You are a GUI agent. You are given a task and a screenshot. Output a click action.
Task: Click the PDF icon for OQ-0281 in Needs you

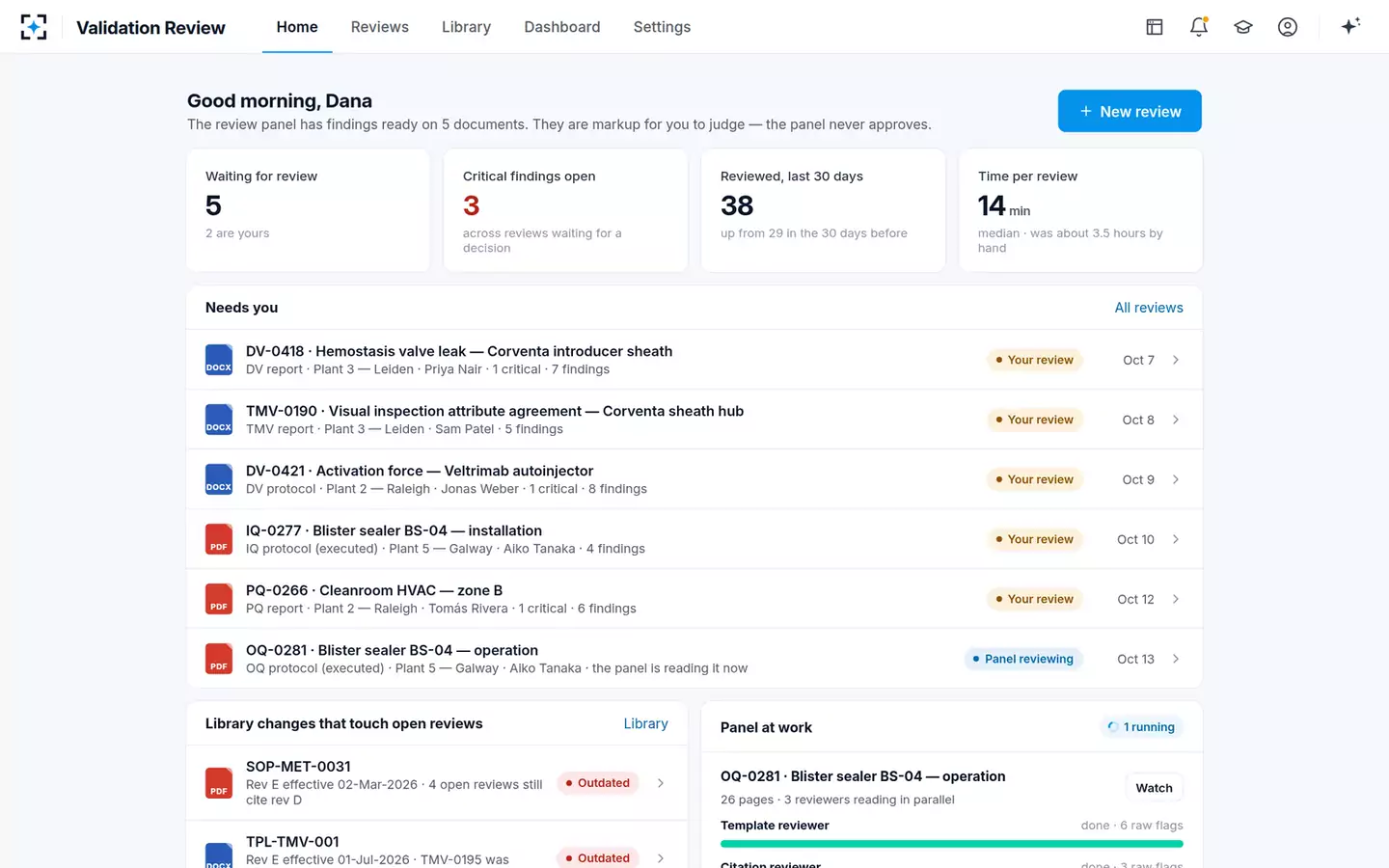coord(219,659)
